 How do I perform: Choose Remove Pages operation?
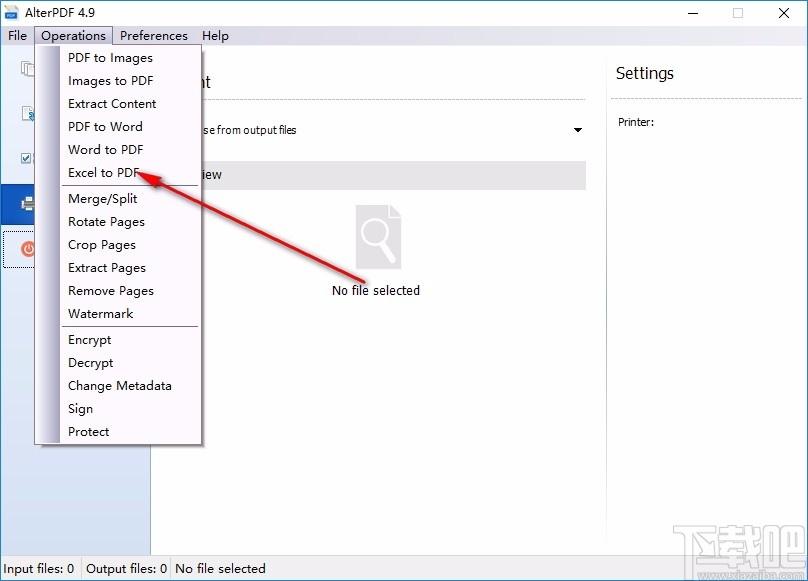pos(111,291)
